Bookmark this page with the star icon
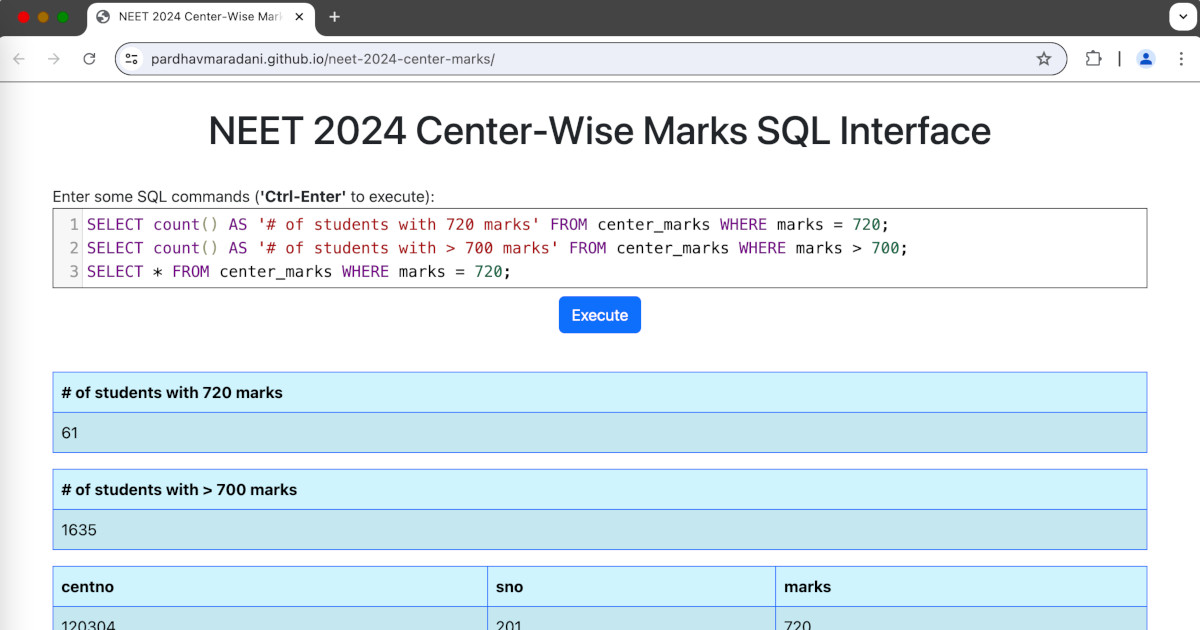Viewport: 1200px width, 630px height. pos(1044,59)
